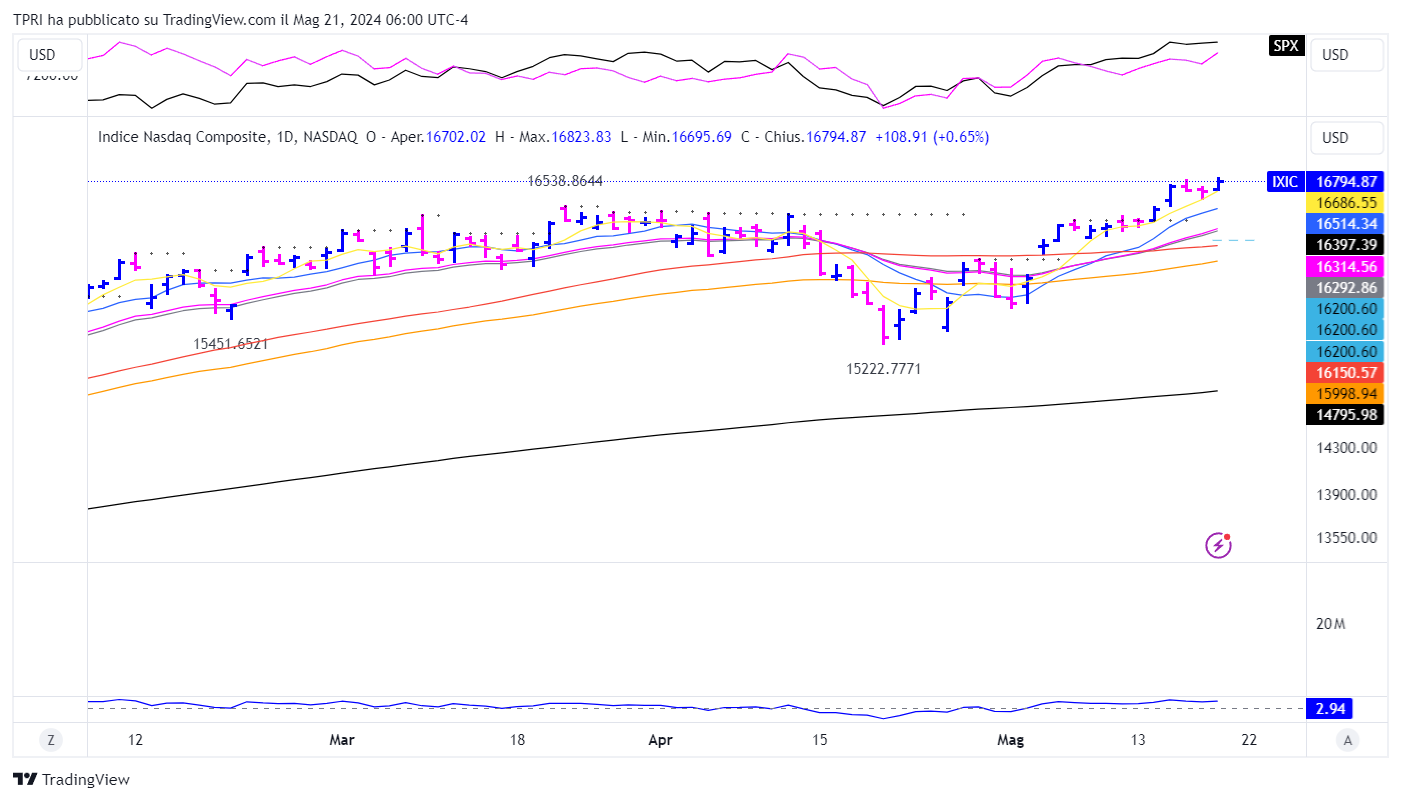This screenshot has width=1401, height=801.
Task: Click the 2.94 indicator value label
Action: (x=1329, y=709)
